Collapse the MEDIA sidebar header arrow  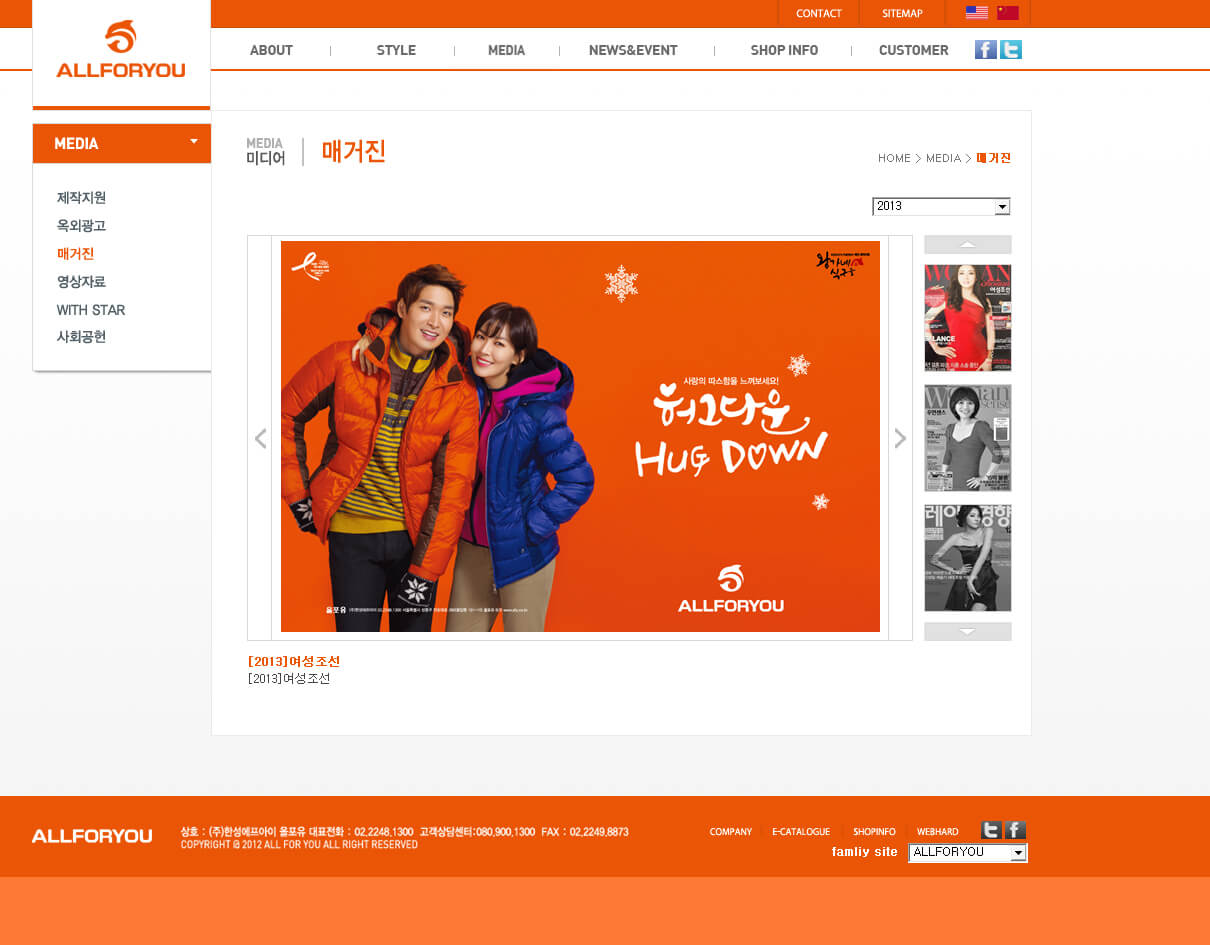tap(194, 142)
